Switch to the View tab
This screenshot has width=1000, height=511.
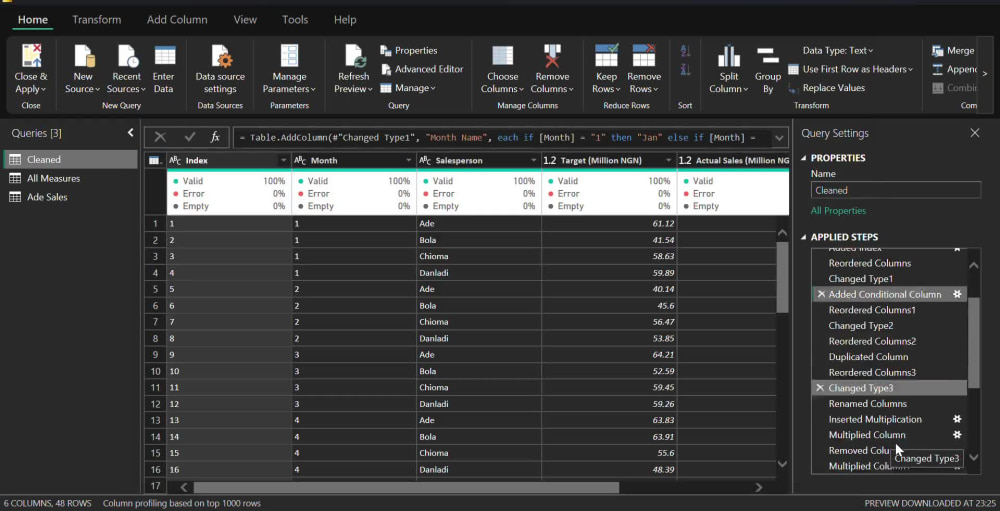pyautogui.click(x=245, y=20)
